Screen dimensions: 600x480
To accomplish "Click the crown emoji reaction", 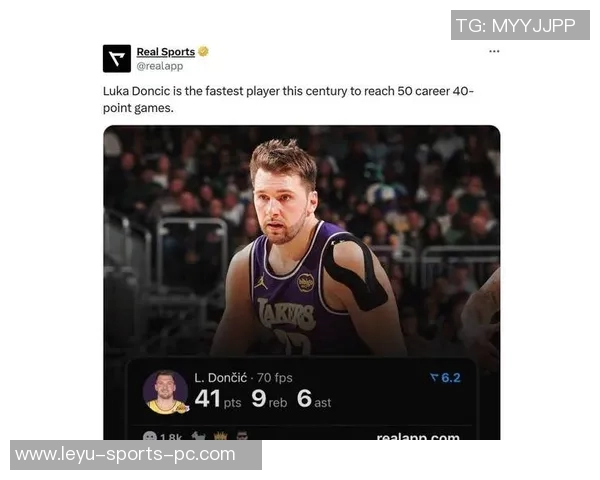I will click(220, 436).
